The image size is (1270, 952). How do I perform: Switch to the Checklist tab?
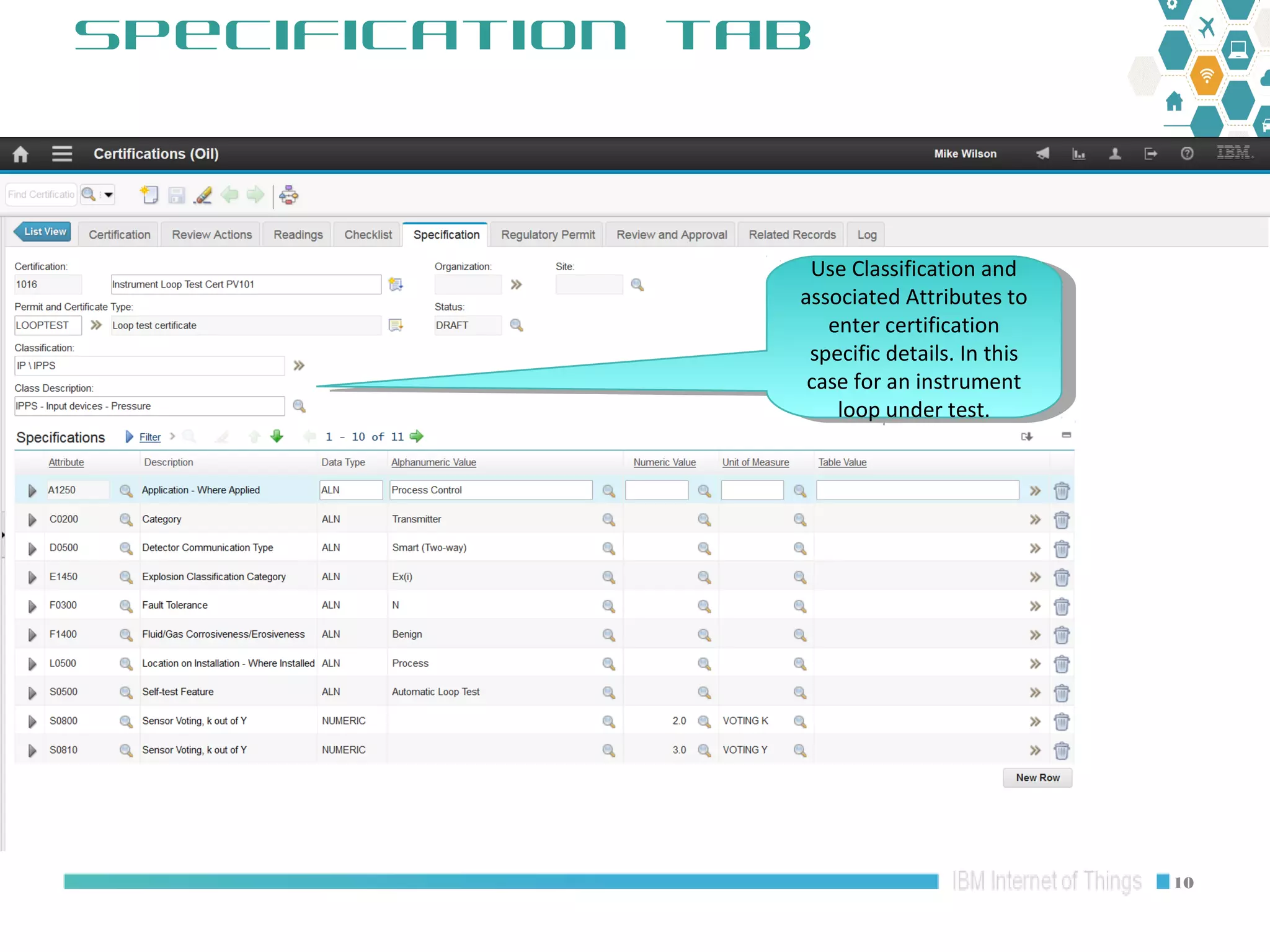click(x=368, y=235)
